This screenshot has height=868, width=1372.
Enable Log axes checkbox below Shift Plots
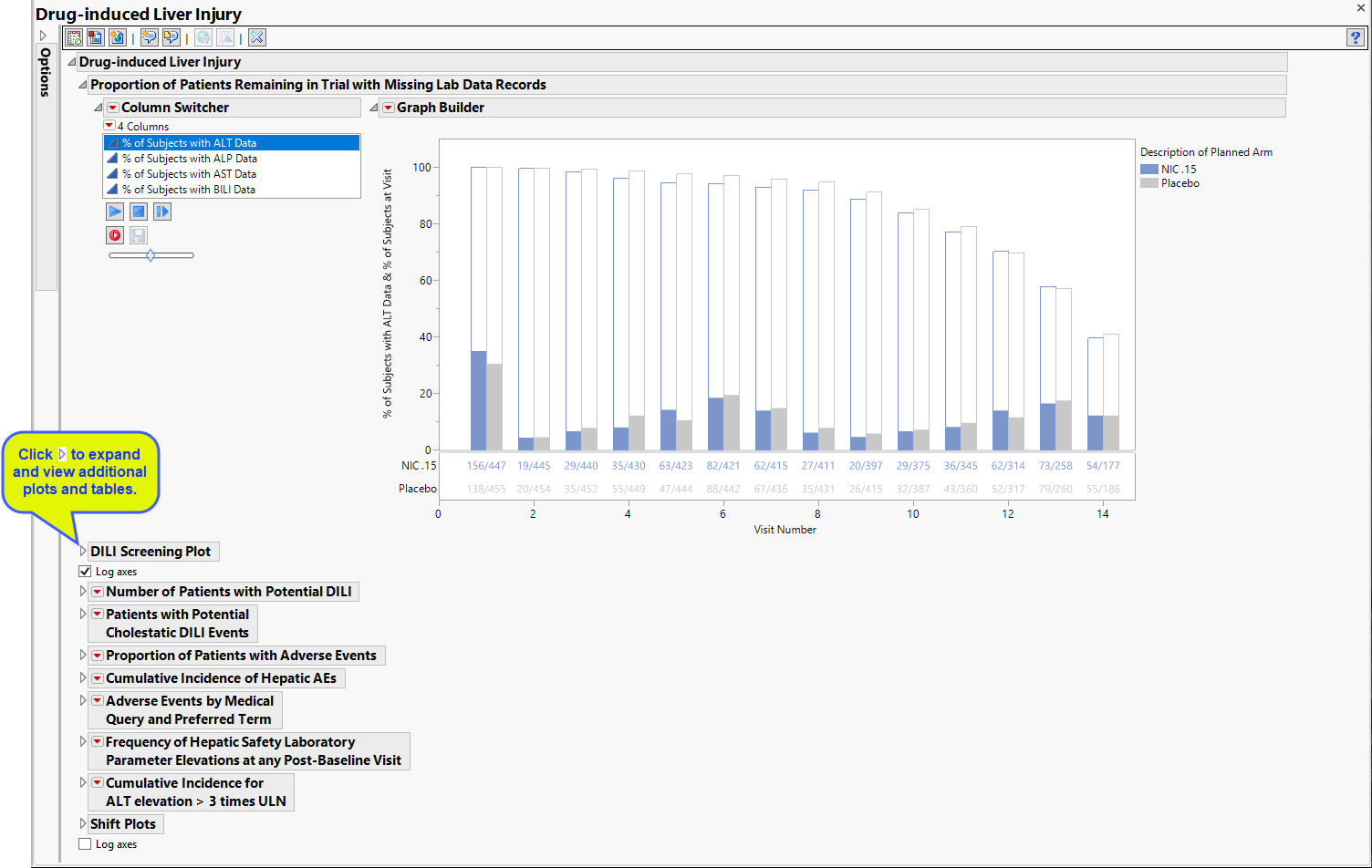coord(85,844)
